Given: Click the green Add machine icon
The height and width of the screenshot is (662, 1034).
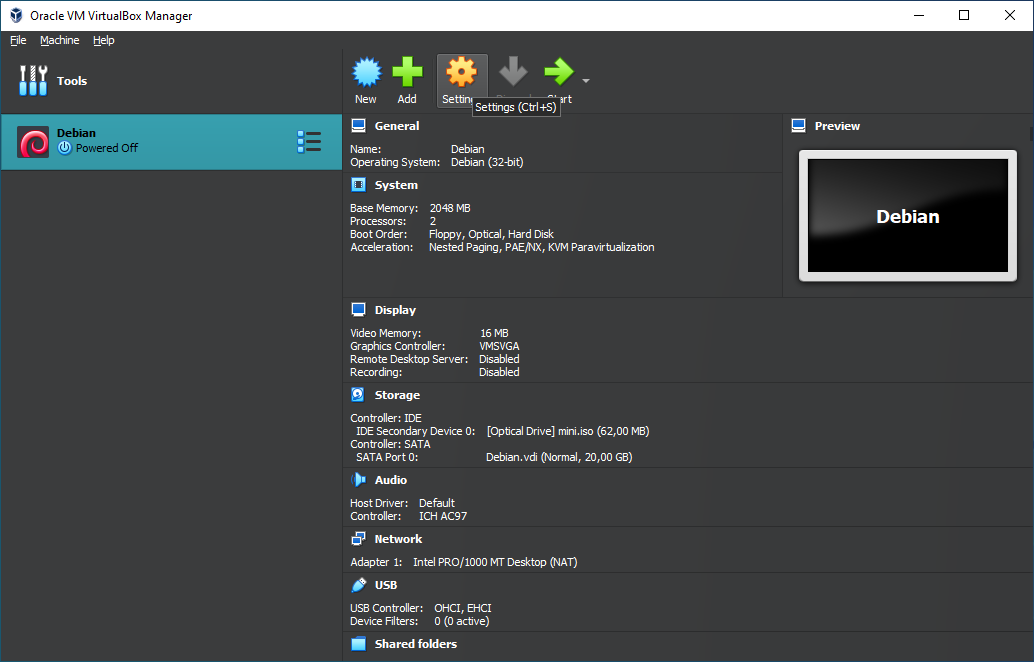Looking at the screenshot, I should [407, 72].
